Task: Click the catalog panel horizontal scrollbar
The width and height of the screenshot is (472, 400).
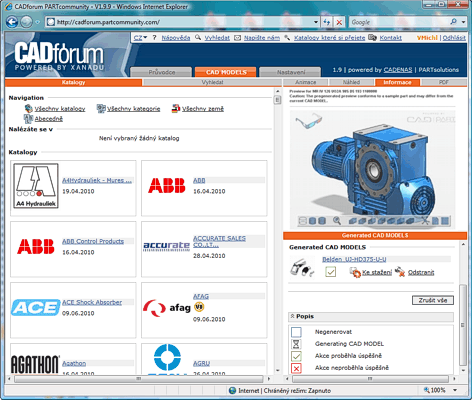Action: (x=138, y=379)
